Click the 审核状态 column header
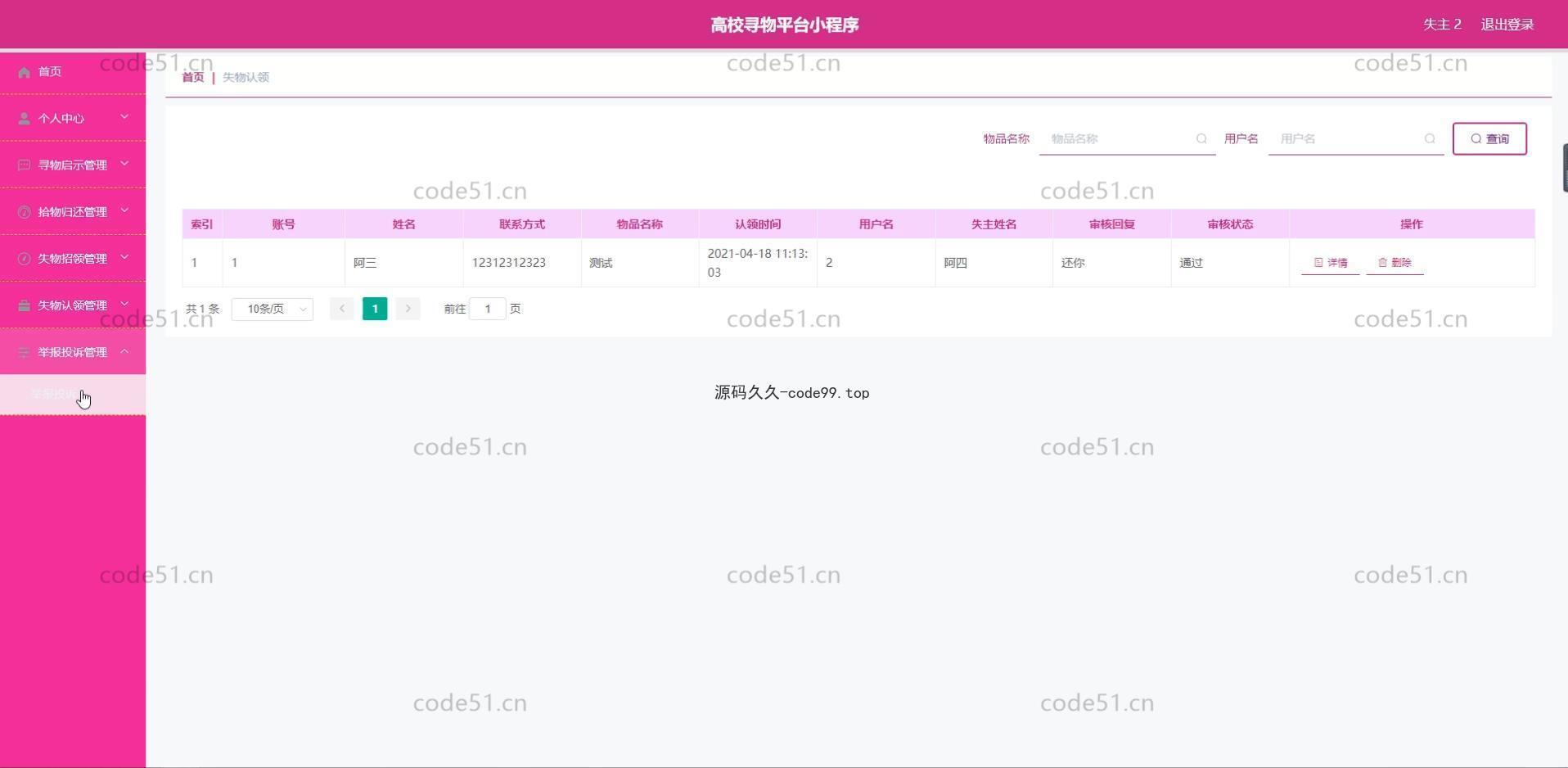The width and height of the screenshot is (1568, 768). point(1230,224)
